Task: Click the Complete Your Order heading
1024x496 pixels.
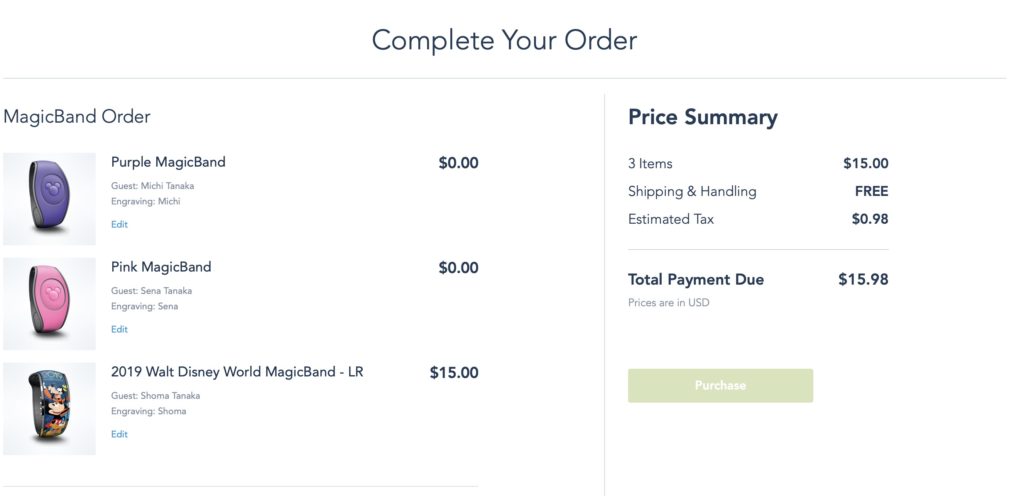Action: click(504, 40)
